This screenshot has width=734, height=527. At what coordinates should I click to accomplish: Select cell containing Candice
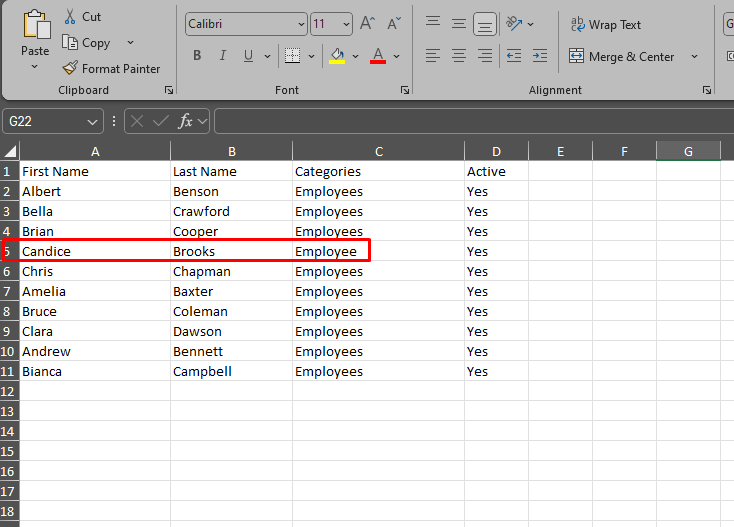pyautogui.click(x=95, y=251)
